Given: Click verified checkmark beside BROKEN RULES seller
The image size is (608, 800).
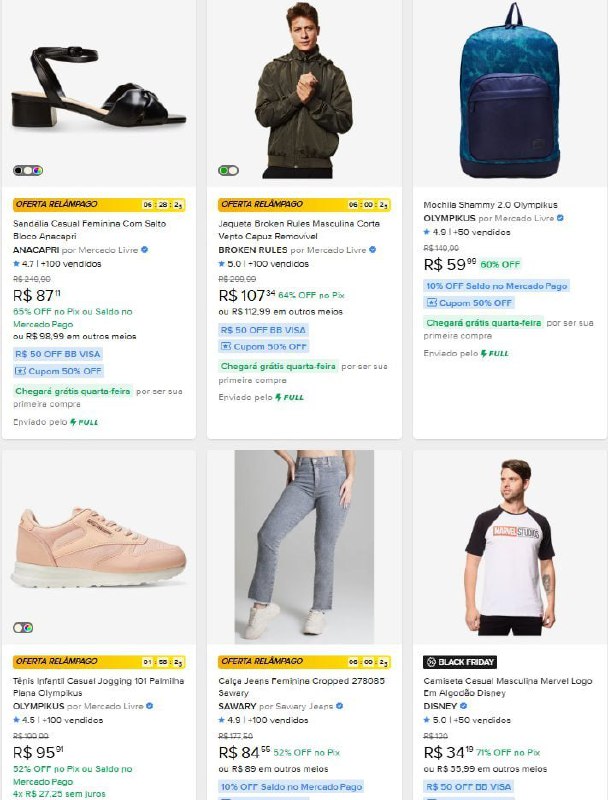Looking at the screenshot, I should click(371, 249).
